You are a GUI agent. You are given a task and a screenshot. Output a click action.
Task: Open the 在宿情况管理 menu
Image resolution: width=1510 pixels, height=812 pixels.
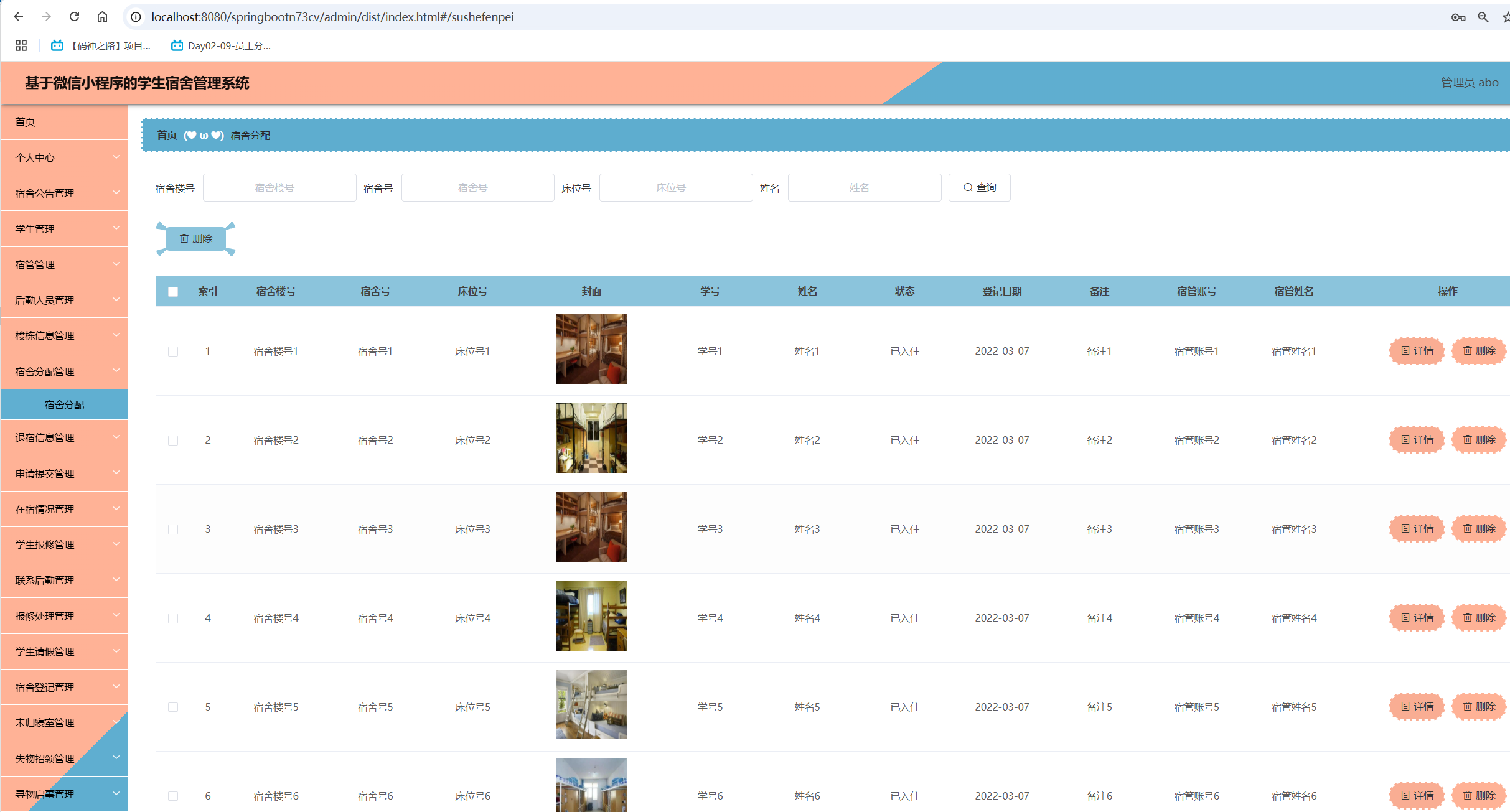[64, 509]
